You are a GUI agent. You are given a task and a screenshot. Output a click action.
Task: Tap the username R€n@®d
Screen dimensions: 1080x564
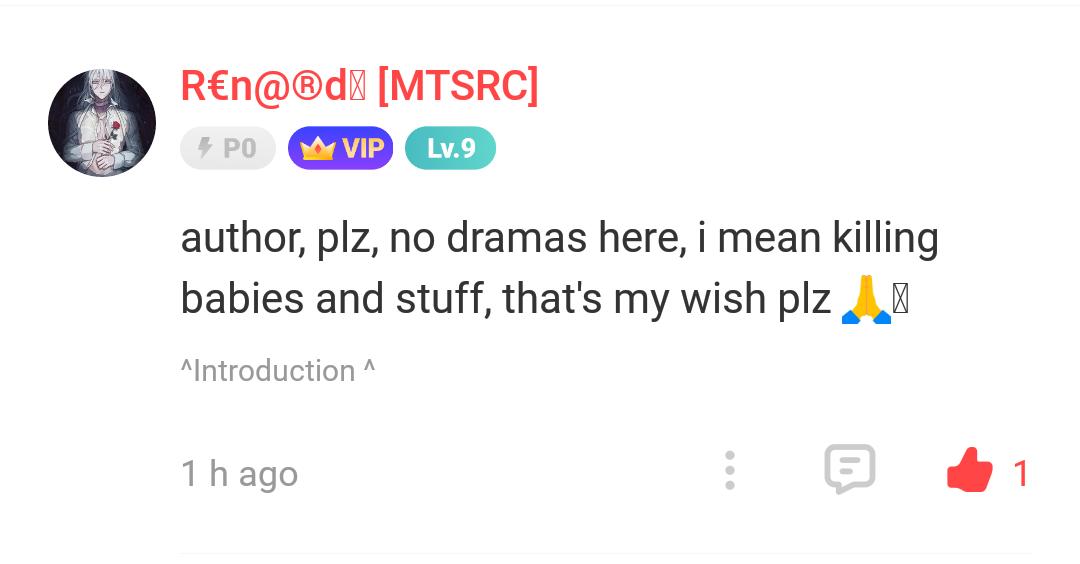pos(264,86)
